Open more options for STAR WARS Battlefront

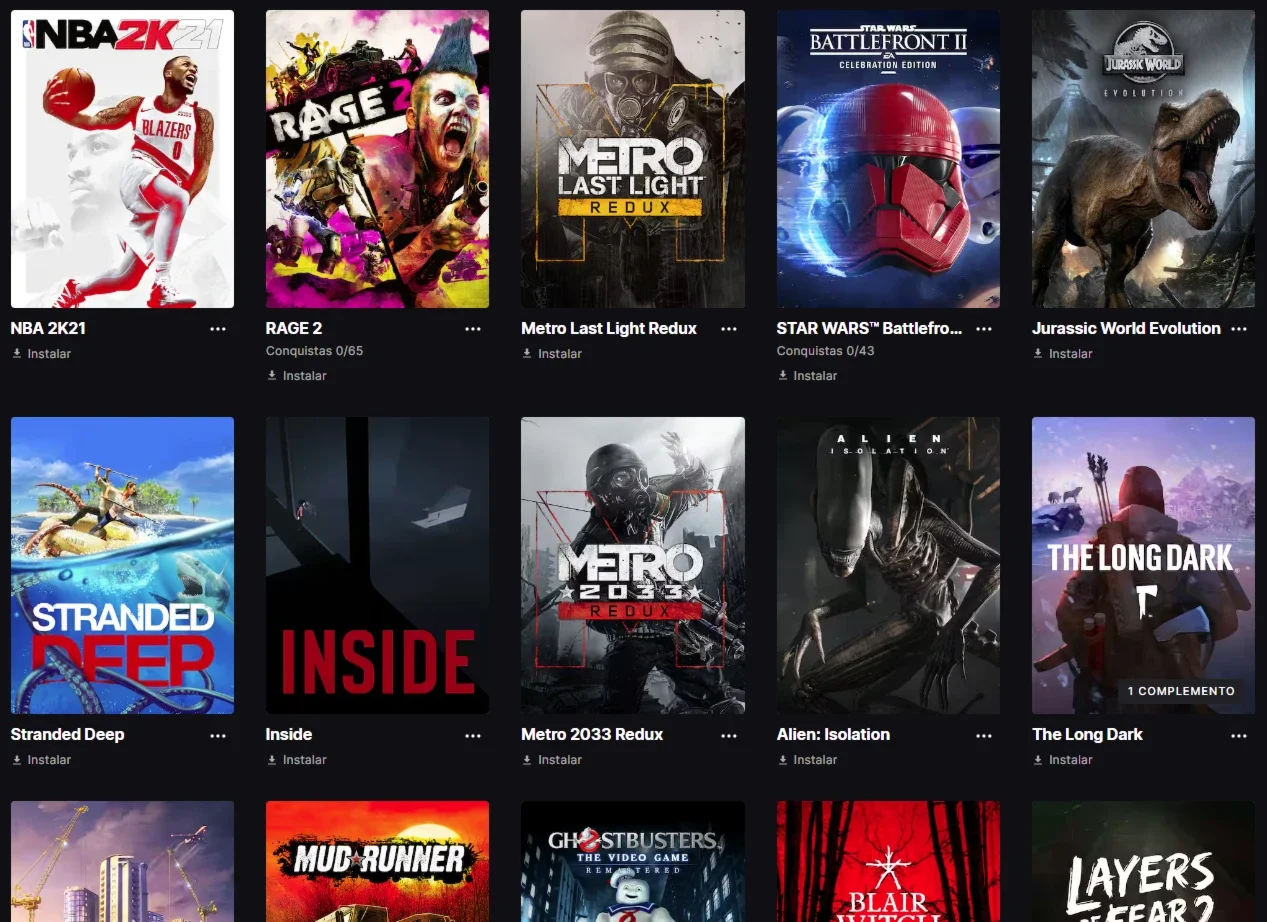[x=984, y=329]
